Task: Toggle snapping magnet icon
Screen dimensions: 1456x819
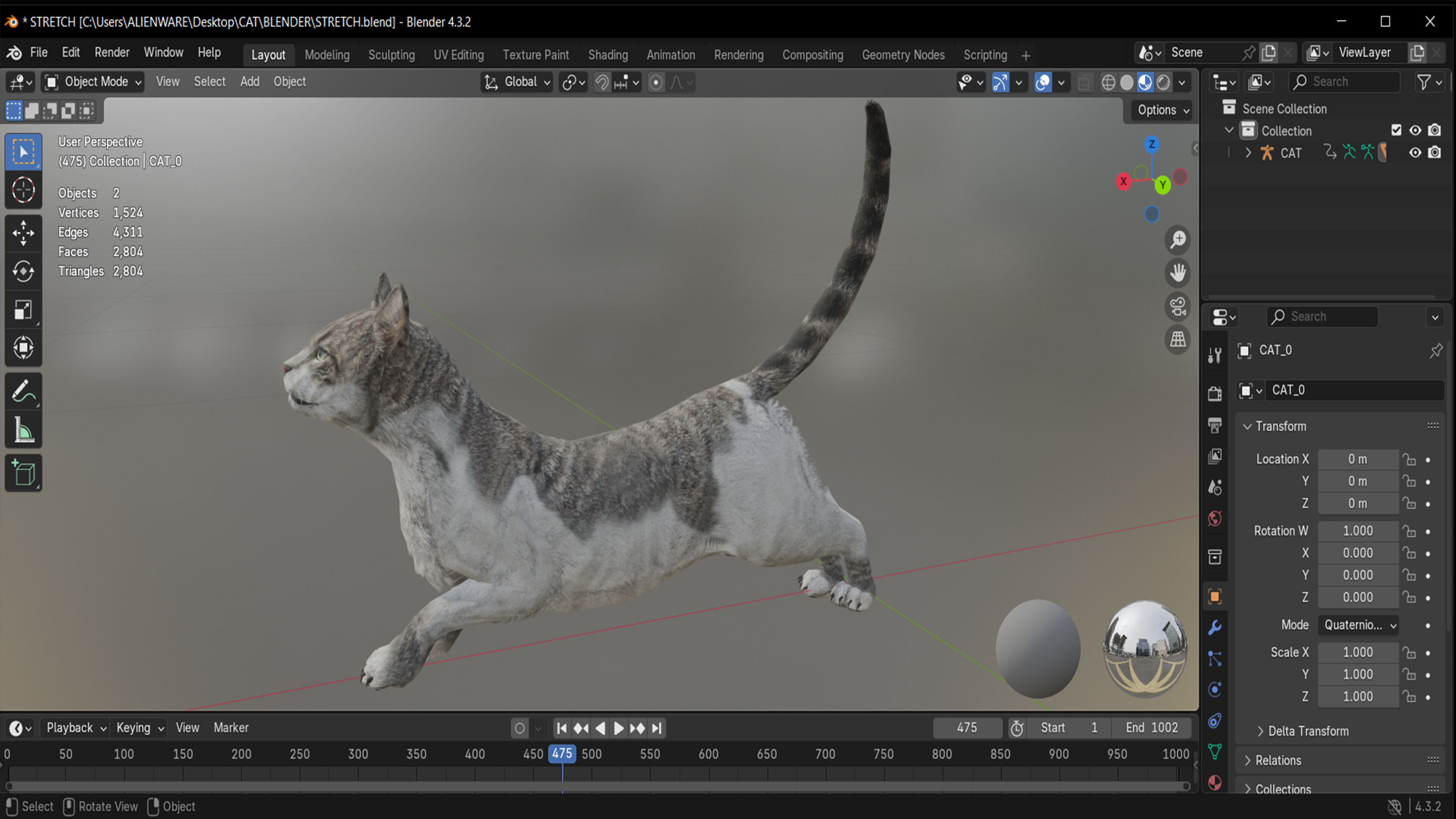Action: pos(602,83)
